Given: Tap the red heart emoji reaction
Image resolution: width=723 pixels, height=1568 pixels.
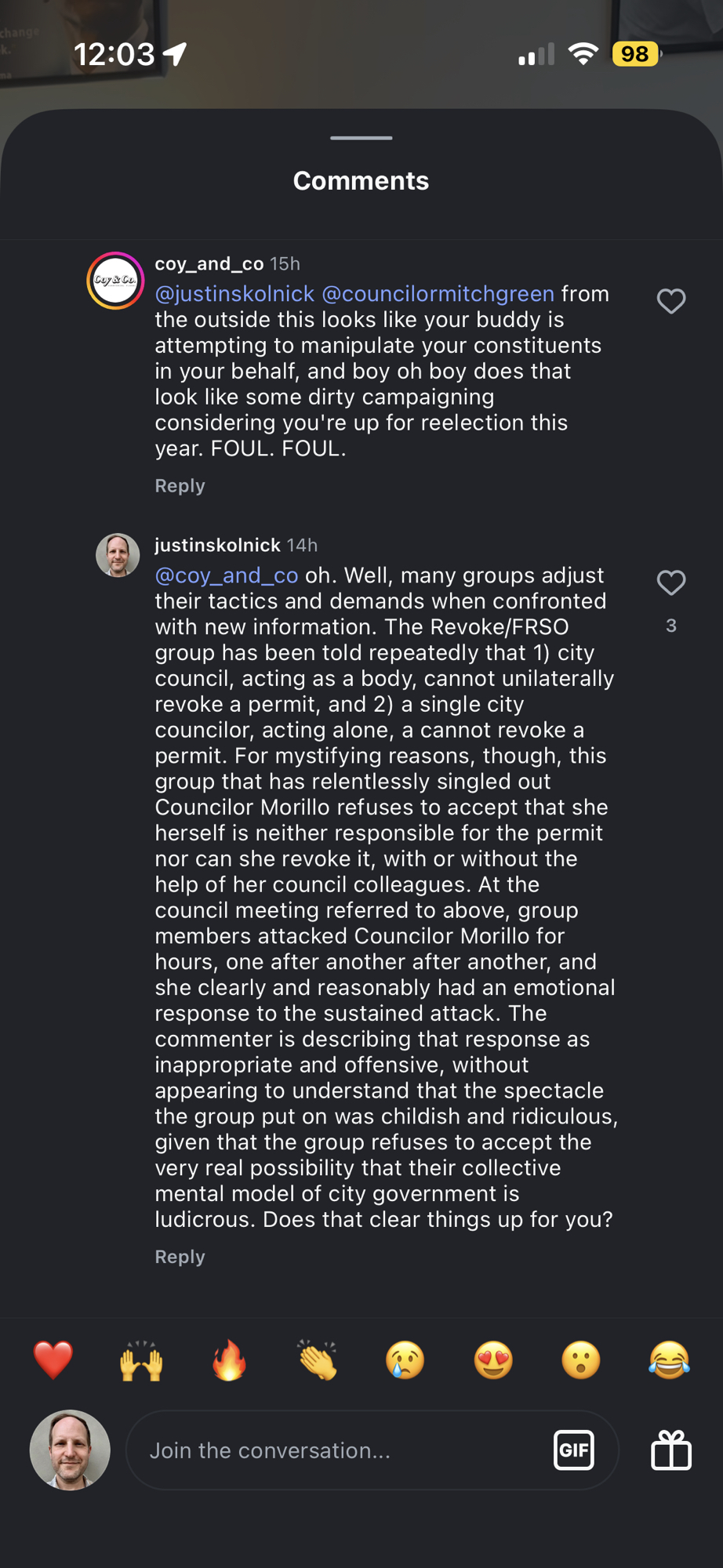Looking at the screenshot, I should tap(53, 1359).
